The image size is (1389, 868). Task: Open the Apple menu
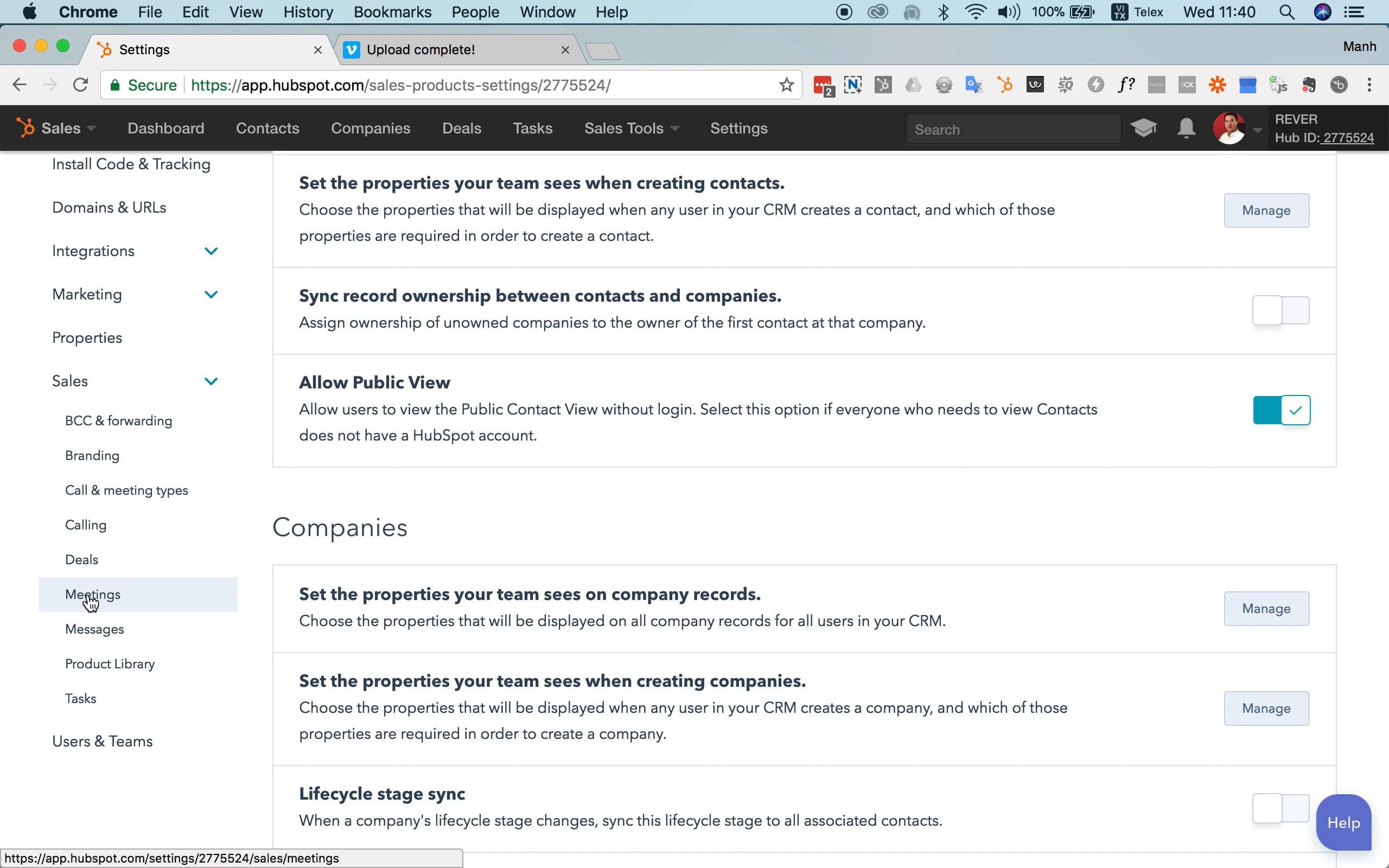pyautogui.click(x=29, y=11)
